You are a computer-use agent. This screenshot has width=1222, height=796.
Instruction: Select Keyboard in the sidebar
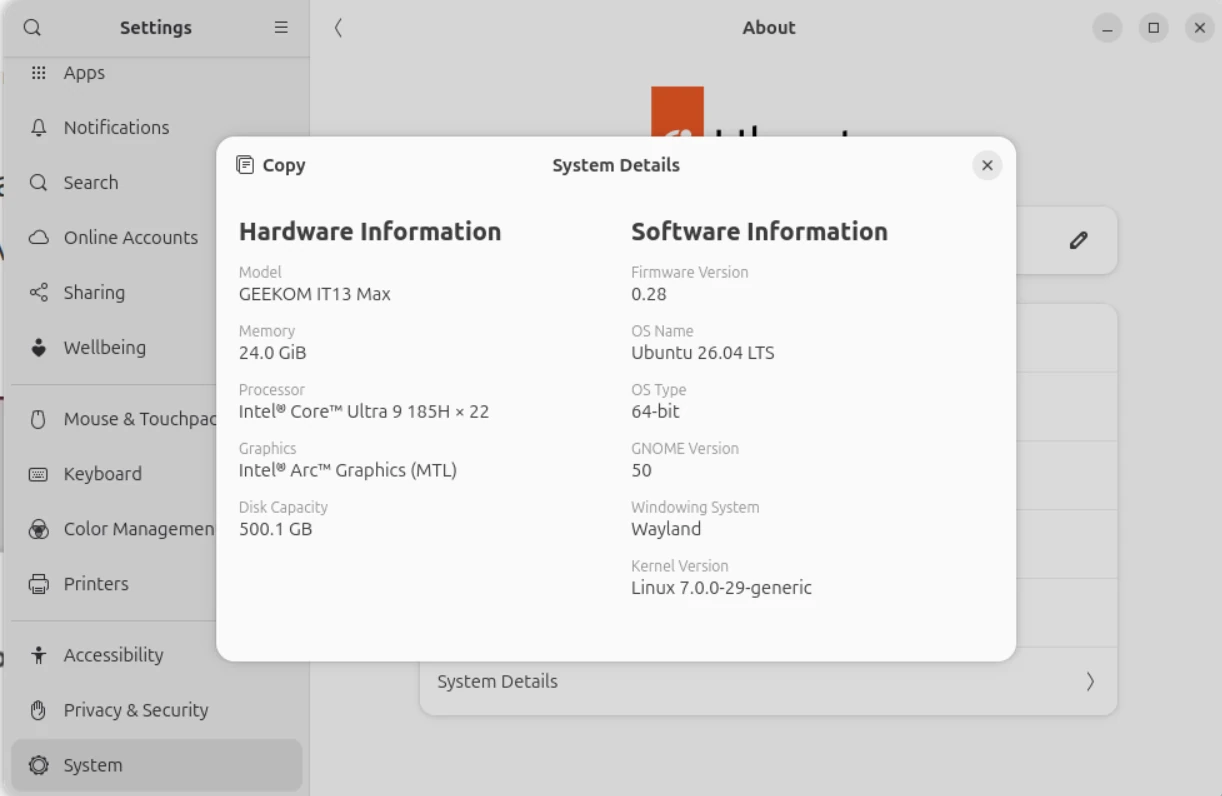click(x=157, y=474)
